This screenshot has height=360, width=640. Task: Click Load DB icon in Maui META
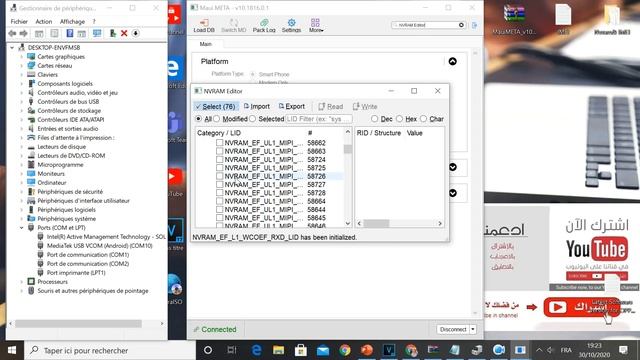click(204, 25)
